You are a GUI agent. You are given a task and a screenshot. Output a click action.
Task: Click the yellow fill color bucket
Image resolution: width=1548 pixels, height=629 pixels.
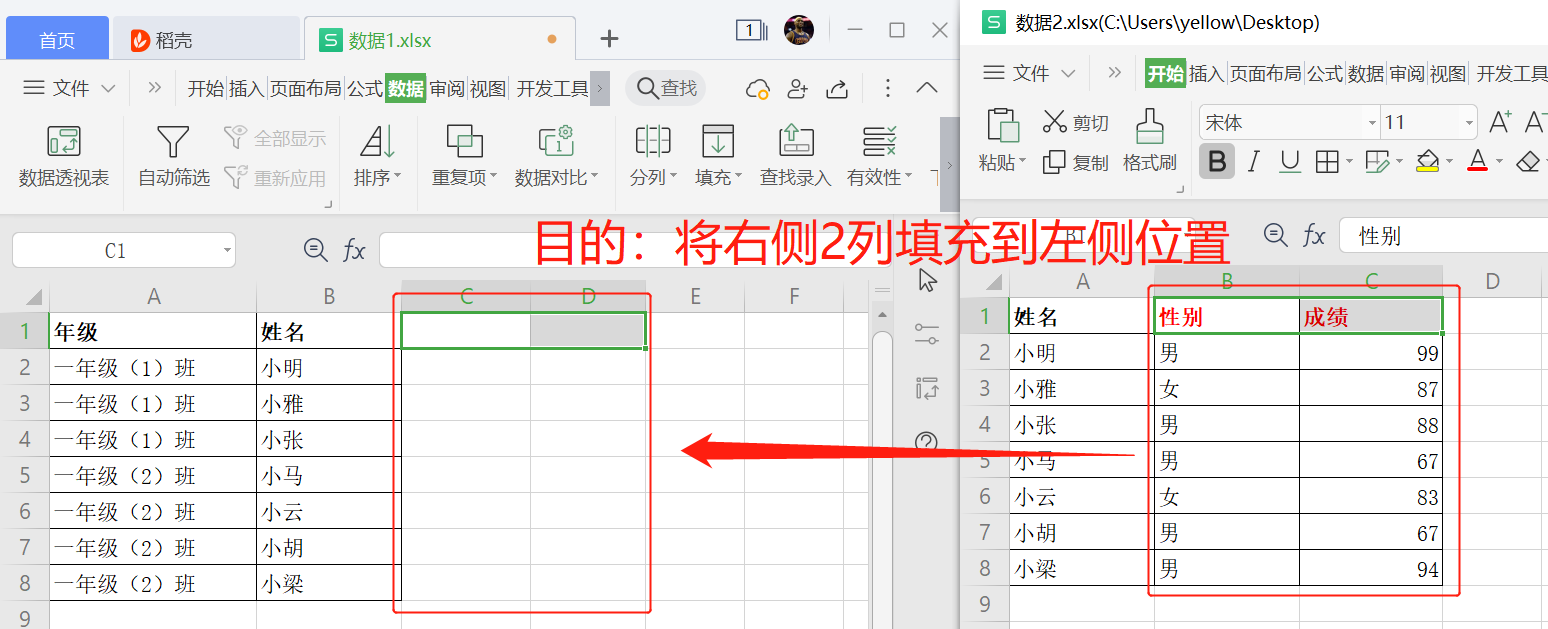[x=1427, y=161]
